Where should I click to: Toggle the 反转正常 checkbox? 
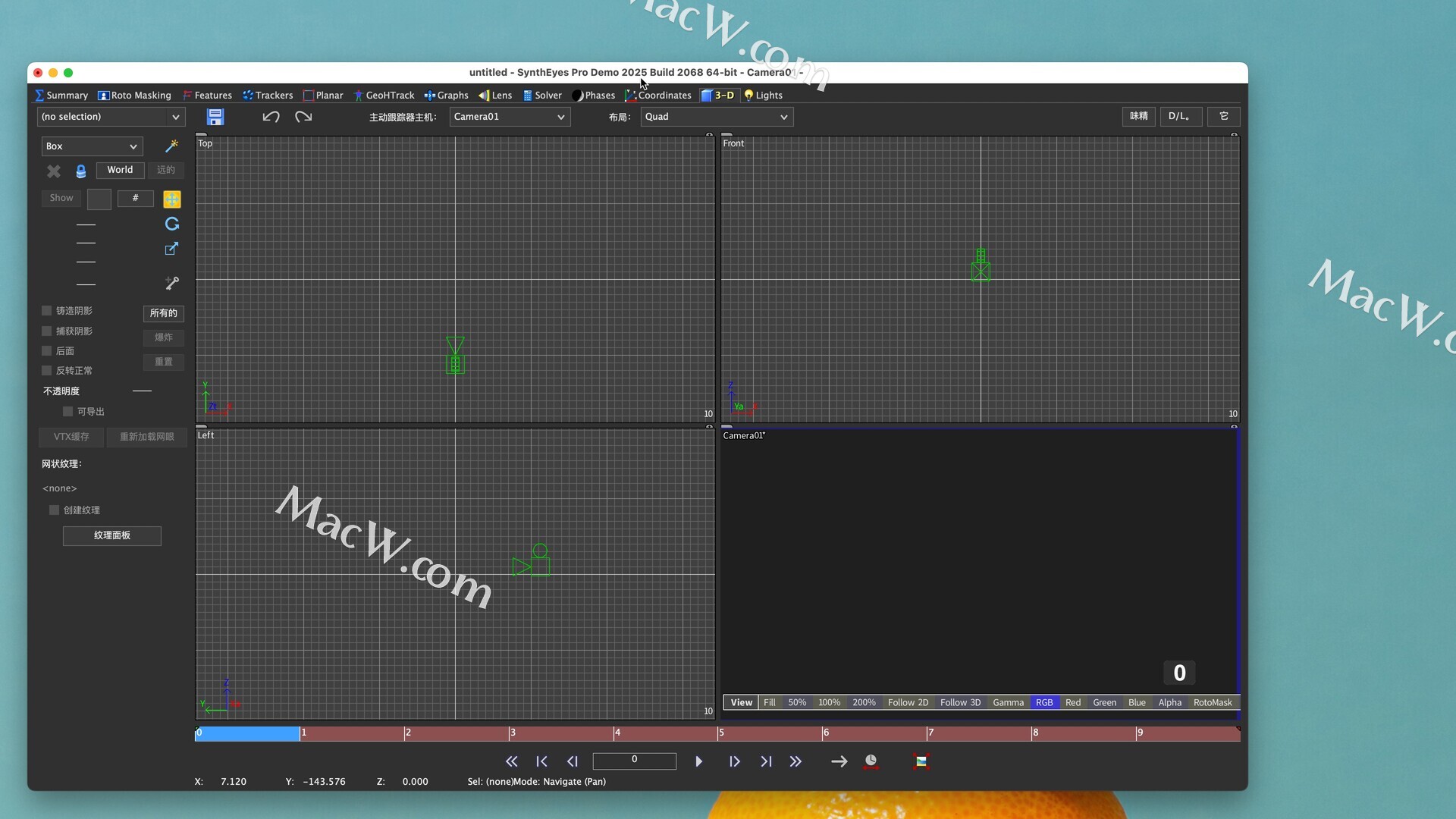(x=47, y=371)
